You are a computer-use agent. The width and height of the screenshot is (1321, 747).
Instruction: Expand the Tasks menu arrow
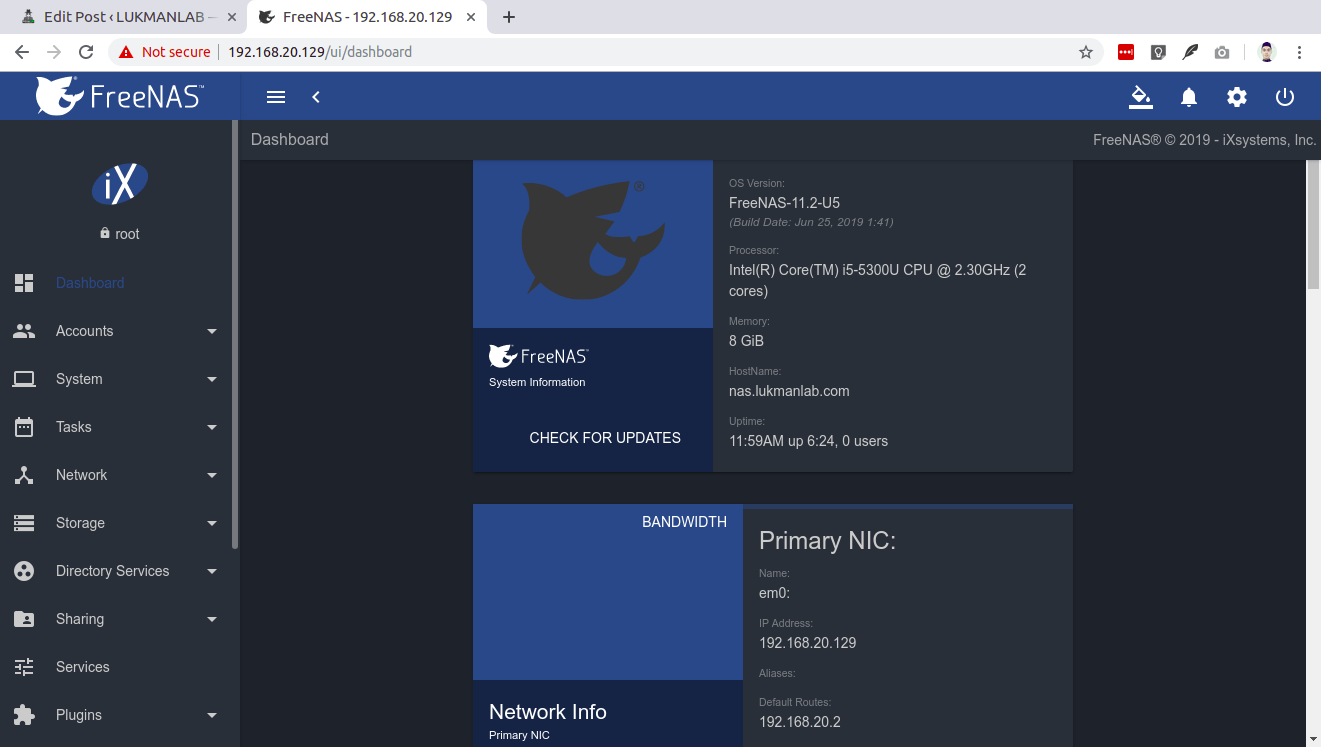[x=212, y=427]
